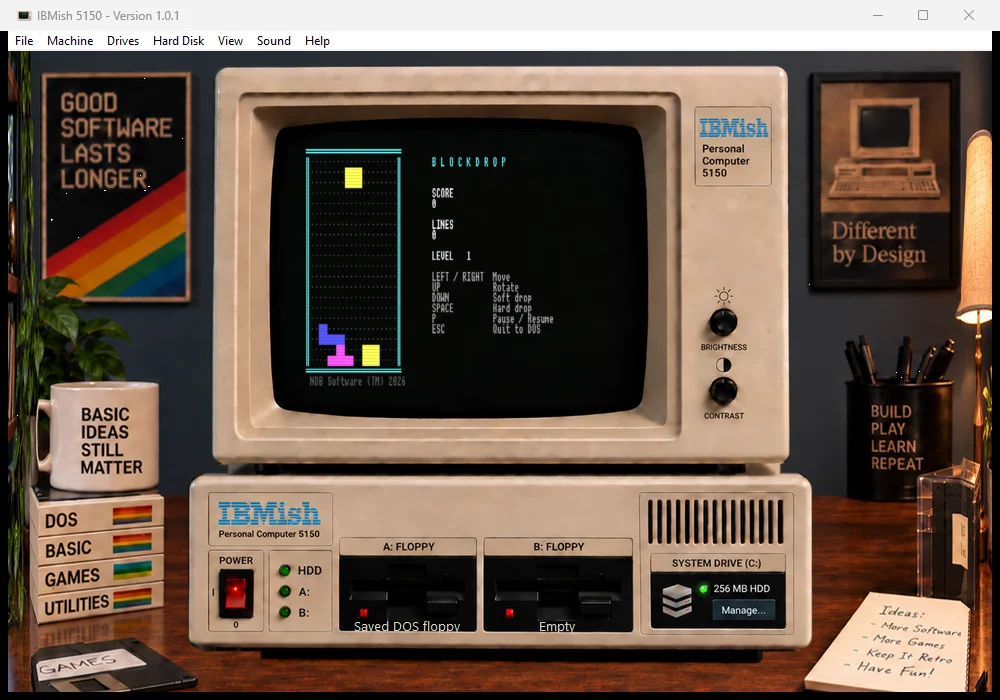Click the BLOCKDROP title on the CRT screen
The width and height of the screenshot is (1000, 700).
click(x=469, y=162)
